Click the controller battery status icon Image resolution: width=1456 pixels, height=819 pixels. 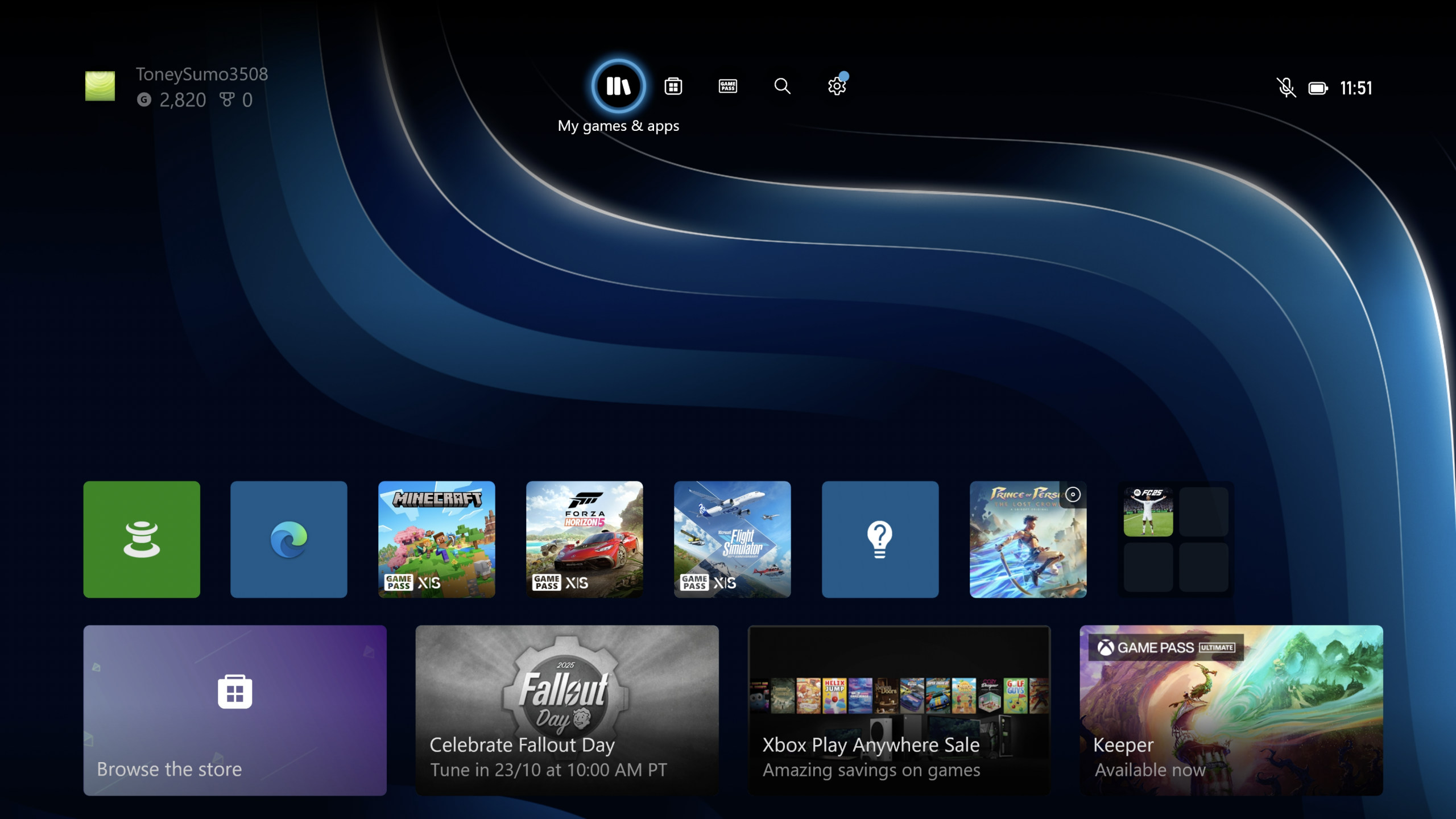pyautogui.click(x=1318, y=88)
